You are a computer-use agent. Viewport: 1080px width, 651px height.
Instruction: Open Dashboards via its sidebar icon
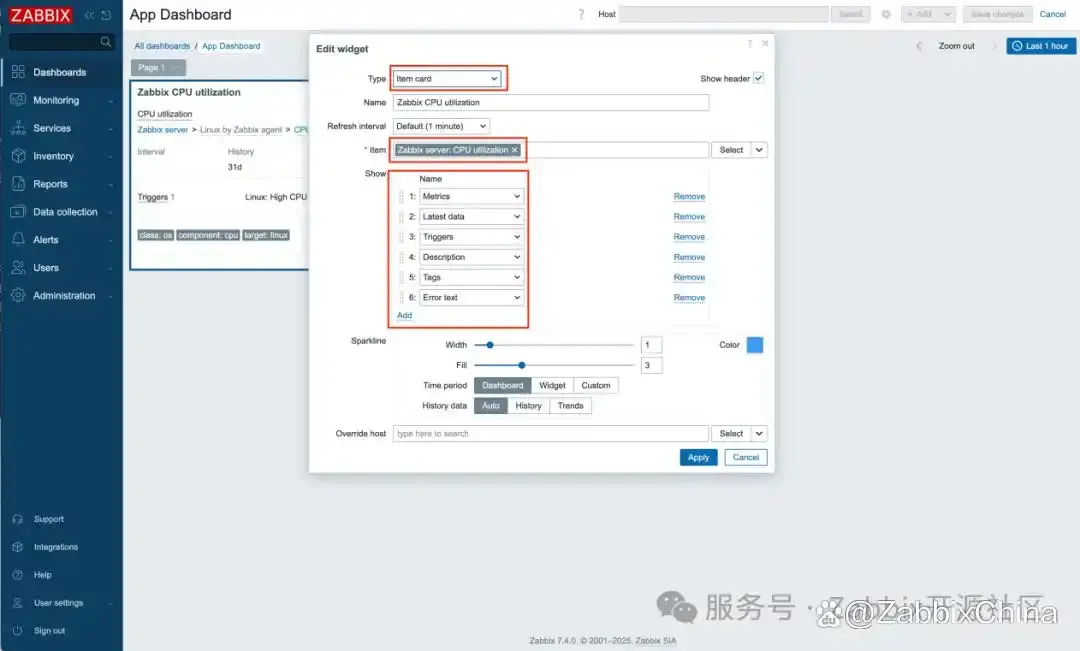pyautogui.click(x=19, y=72)
